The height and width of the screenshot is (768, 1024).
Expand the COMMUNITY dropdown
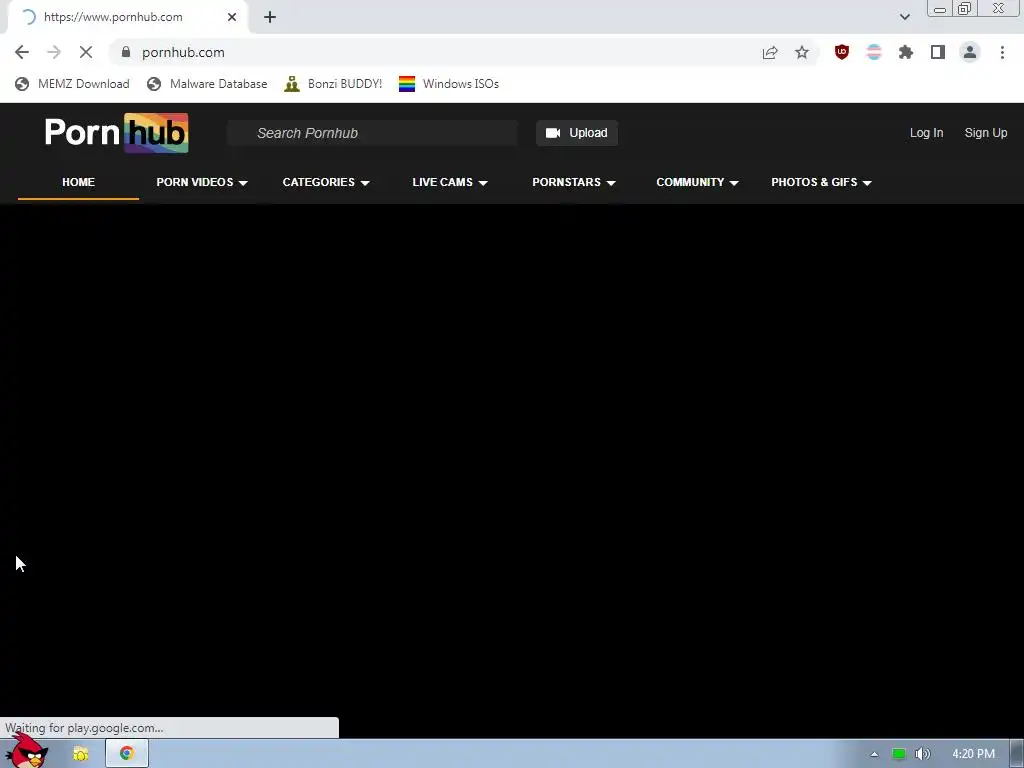[x=697, y=182]
